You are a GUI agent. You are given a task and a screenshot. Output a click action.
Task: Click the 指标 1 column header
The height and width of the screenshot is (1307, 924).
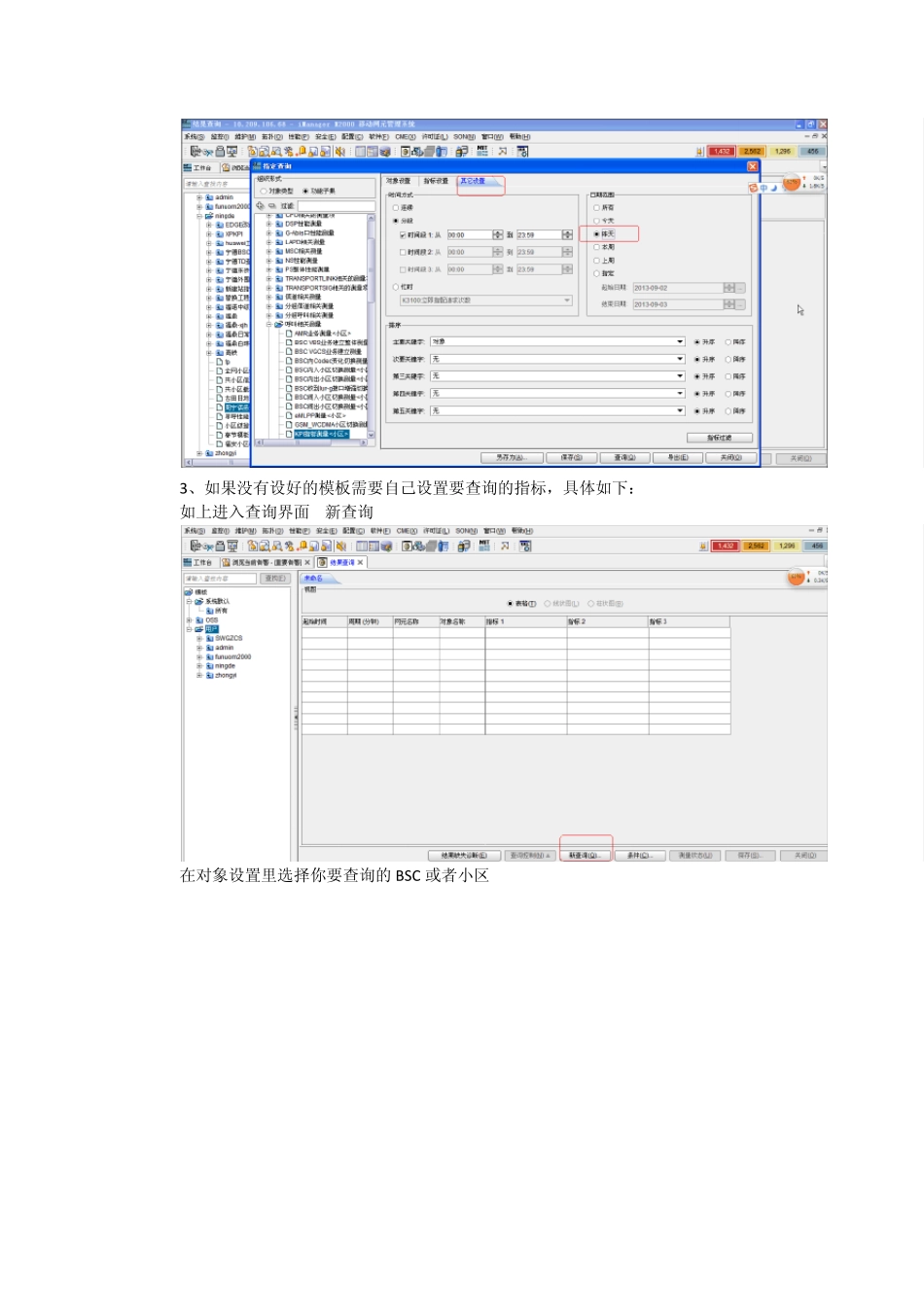[x=524, y=621]
